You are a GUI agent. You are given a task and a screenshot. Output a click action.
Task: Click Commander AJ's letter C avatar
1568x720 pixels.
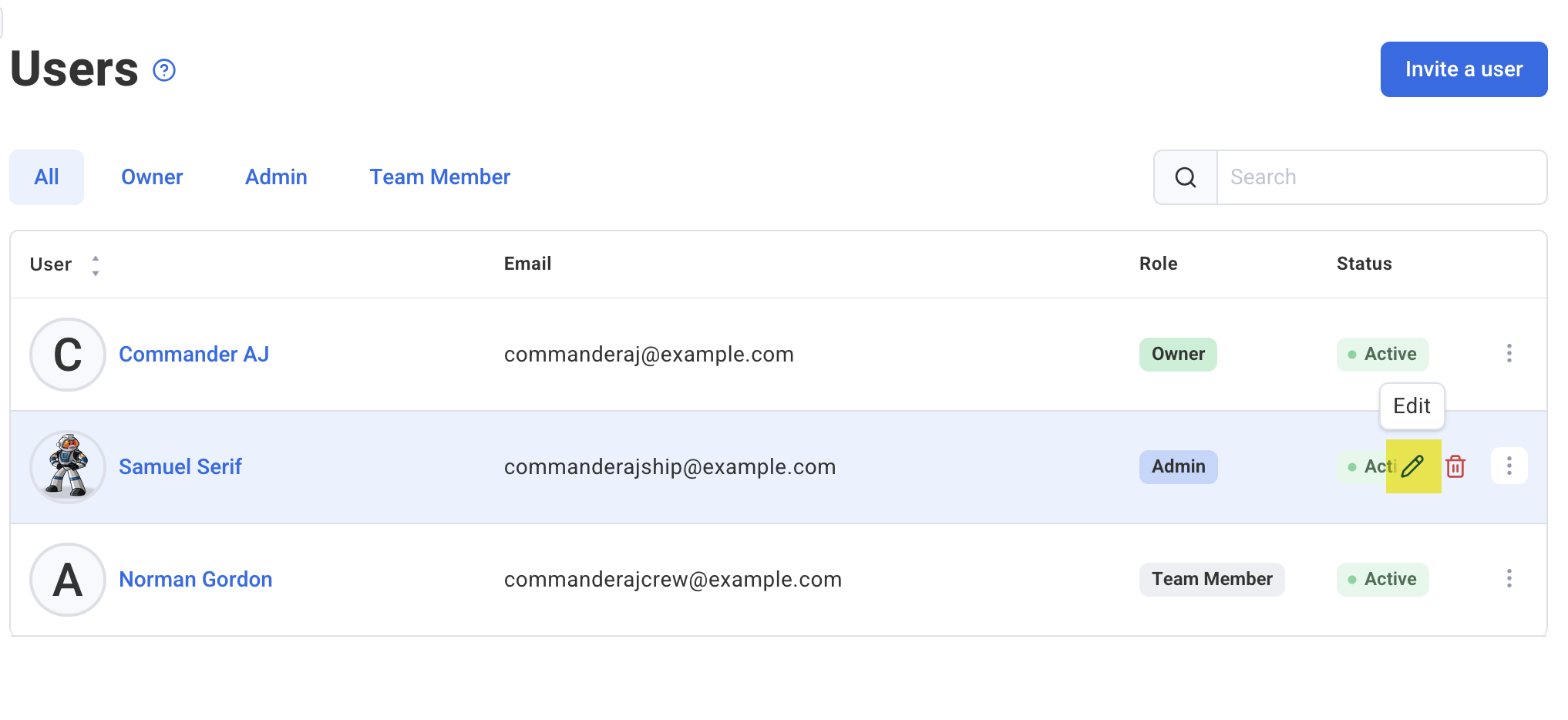pyautogui.click(x=68, y=355)
